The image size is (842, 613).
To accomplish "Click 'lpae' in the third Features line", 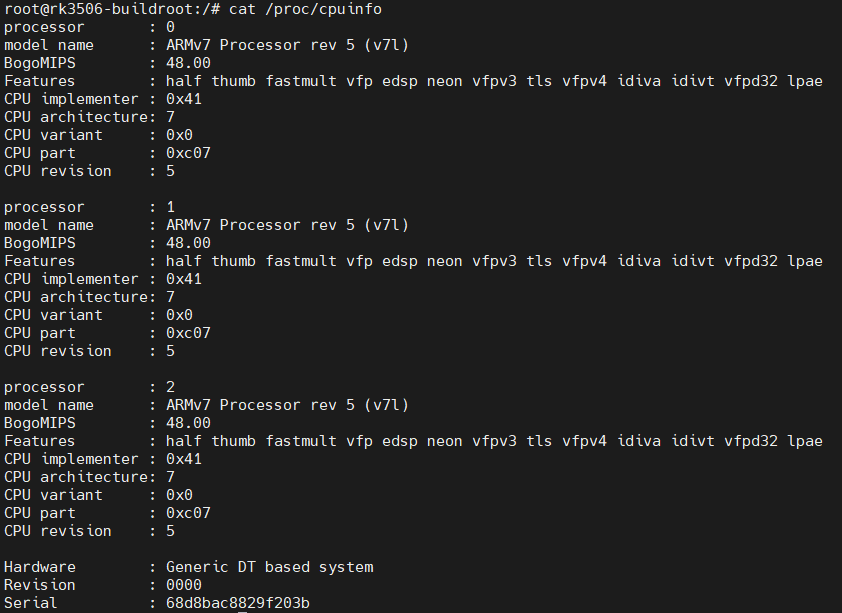I will pos(804,441).
